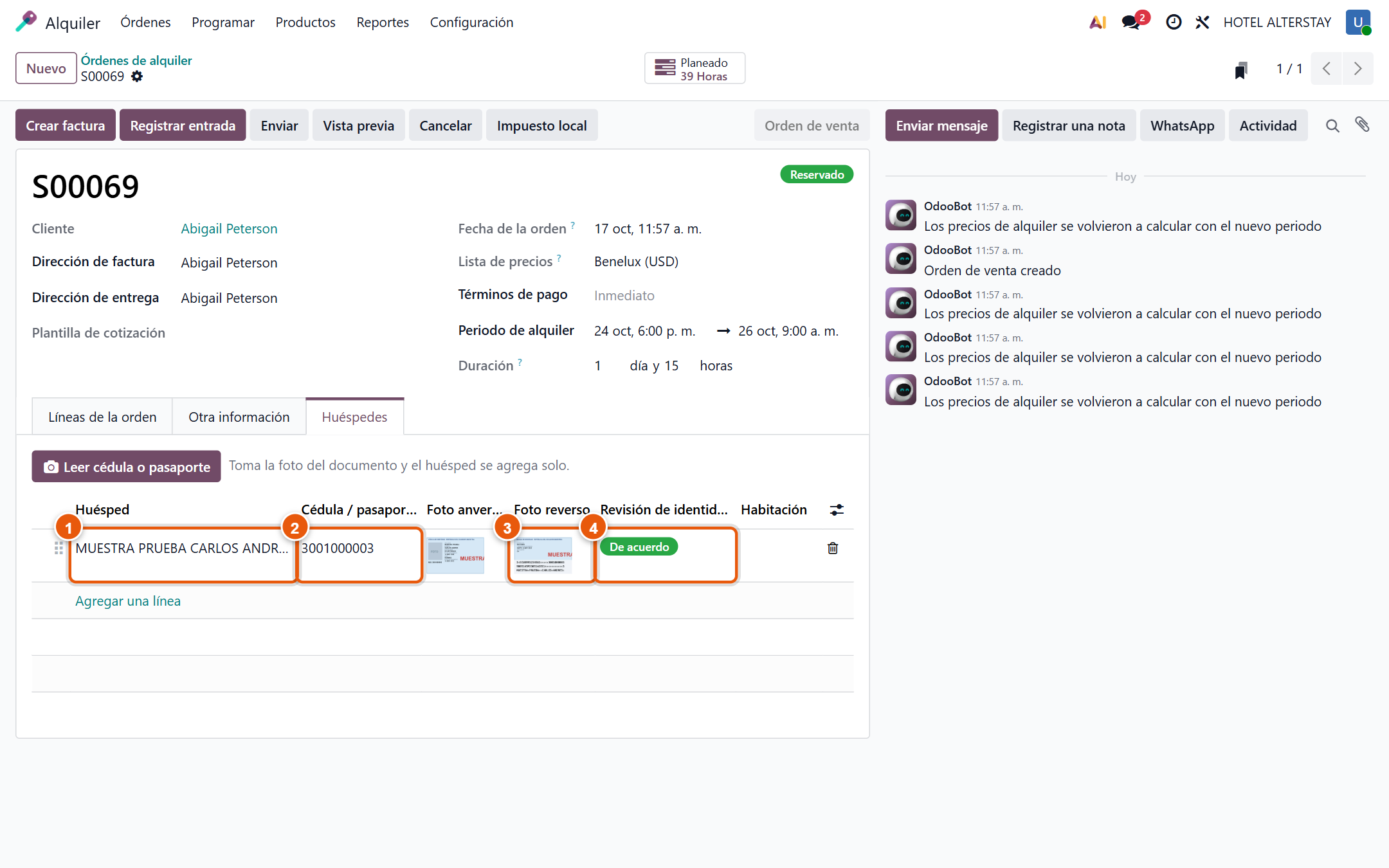This screenshot has height=868, width=1389.
Task: Delete the guest row with trash icon
Action: (833, 548)
